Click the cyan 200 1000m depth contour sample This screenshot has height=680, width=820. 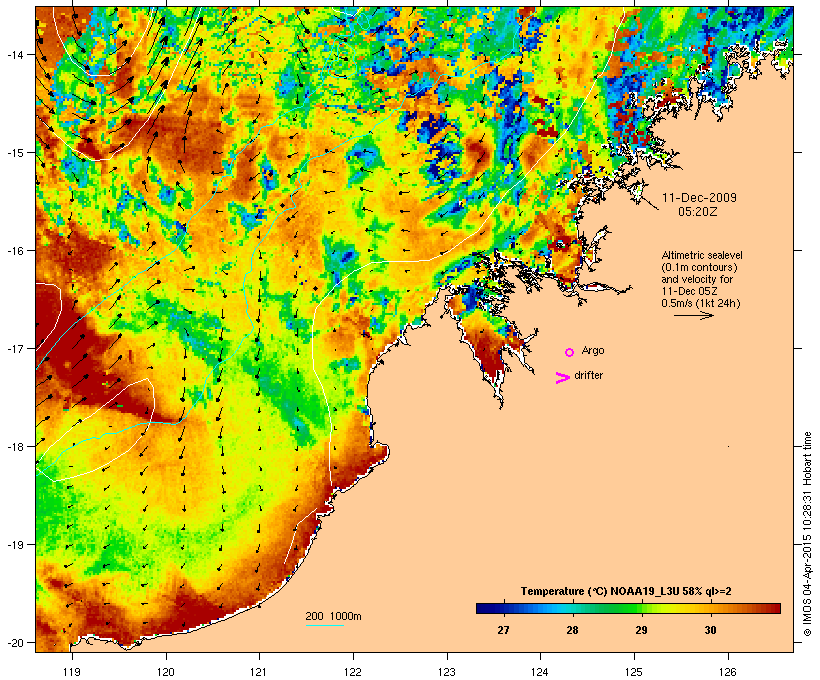[325, 625]
